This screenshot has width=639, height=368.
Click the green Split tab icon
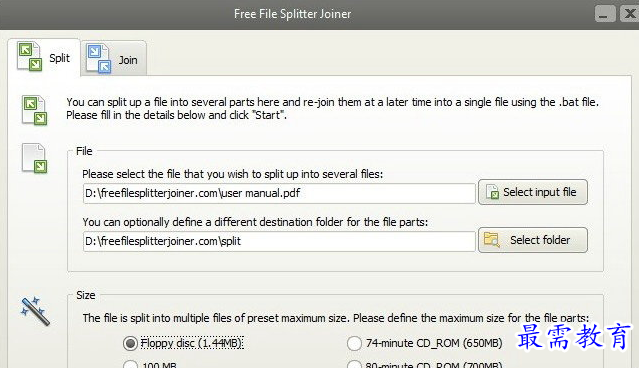point(30,56)
